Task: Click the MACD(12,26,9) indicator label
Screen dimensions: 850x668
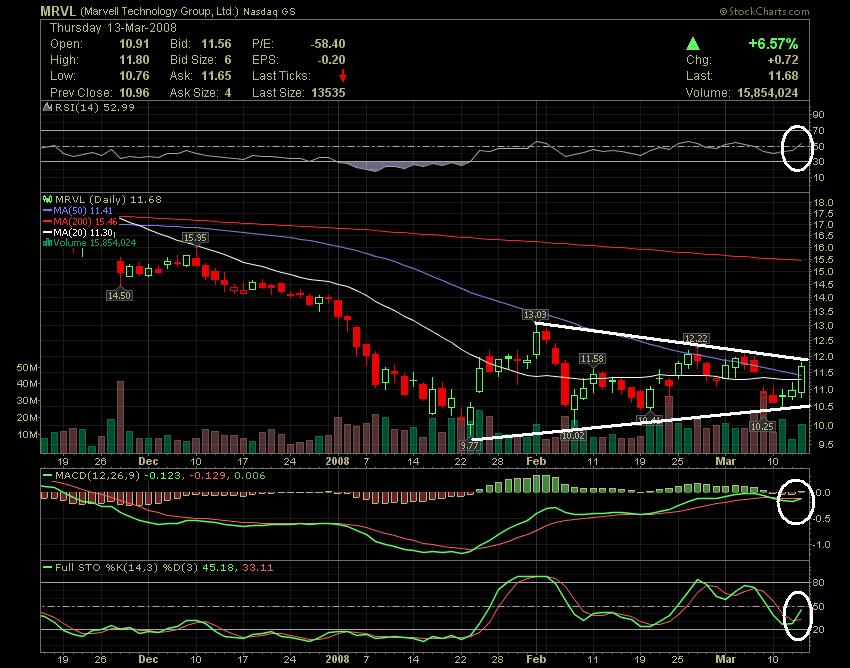Action: (97, 476)
